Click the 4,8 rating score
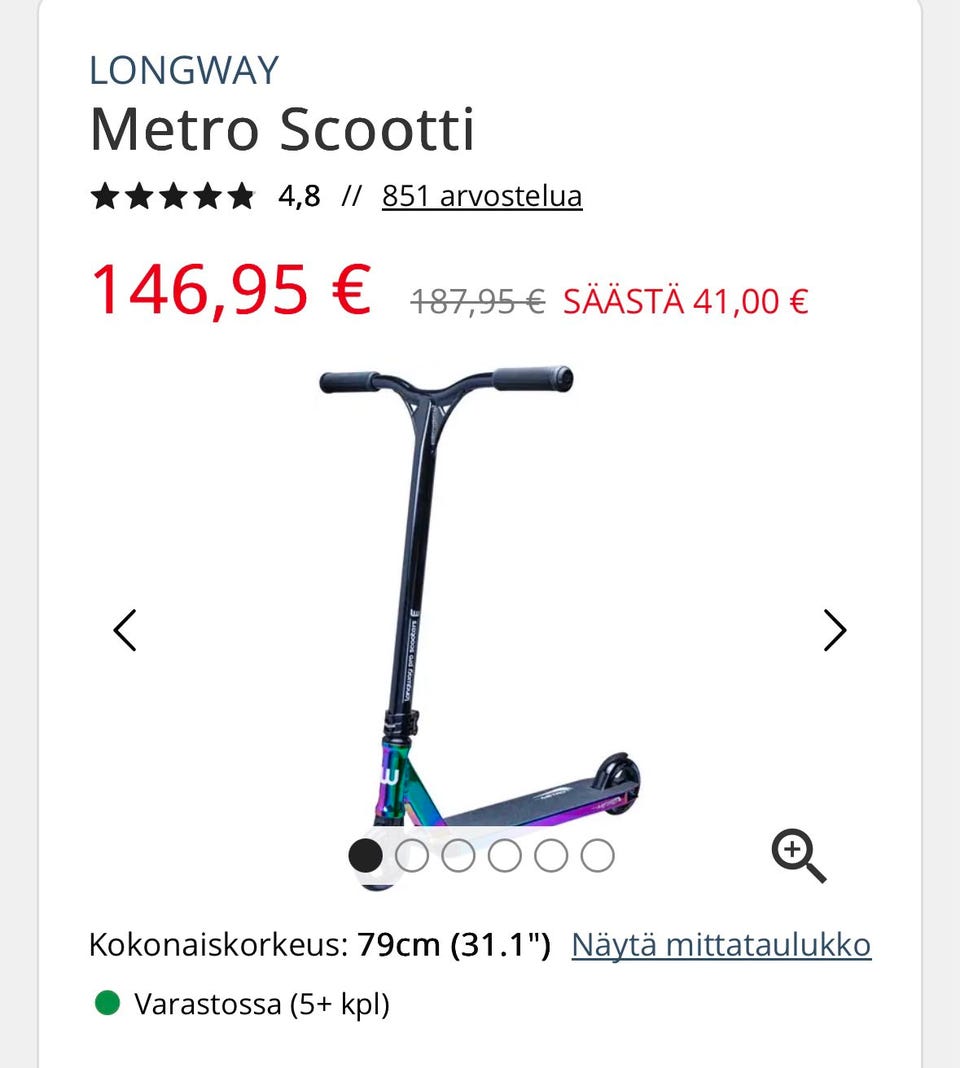The image size is (960, 1068). (299, 197)
